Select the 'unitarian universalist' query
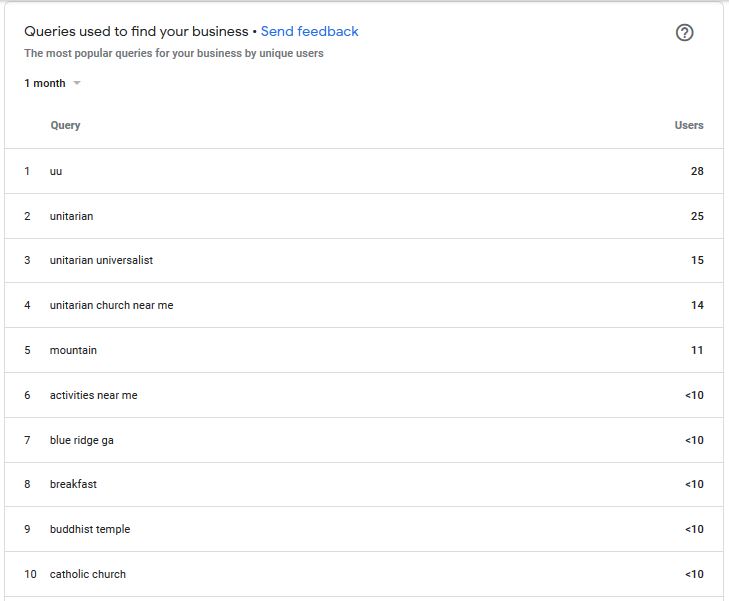This screenshot has width=729, height=601. click(x=101, y=260)
